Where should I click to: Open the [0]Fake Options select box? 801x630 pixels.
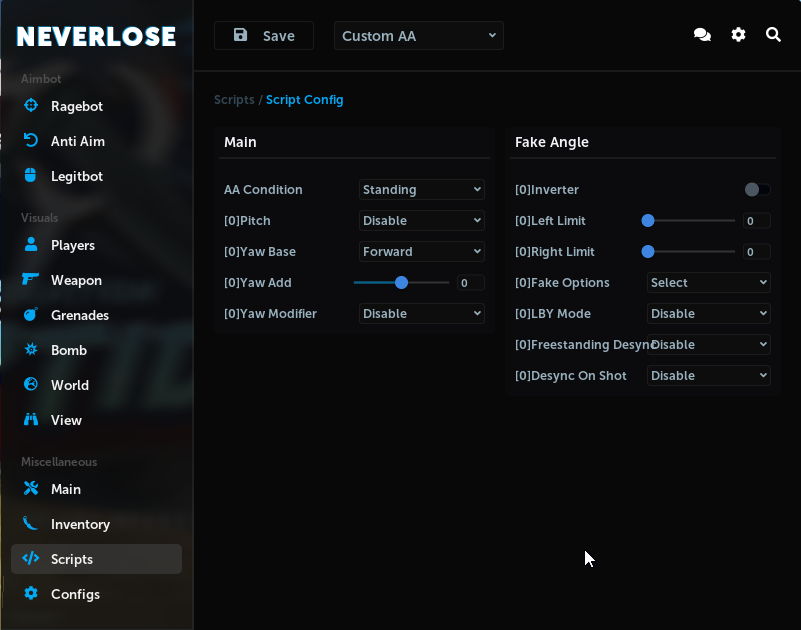[x=708, y=283]
